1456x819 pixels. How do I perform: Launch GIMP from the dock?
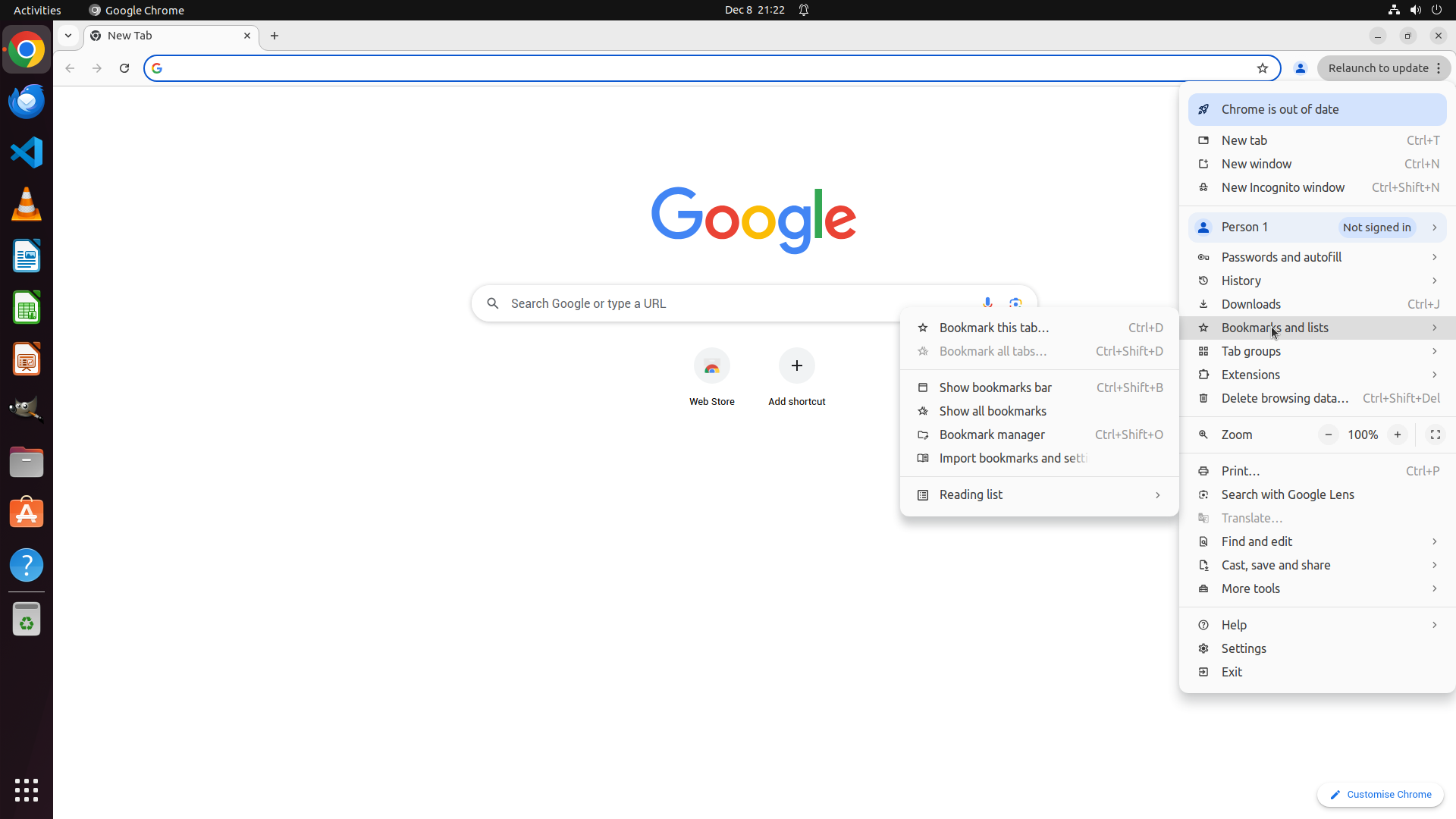tap(27, 410)
